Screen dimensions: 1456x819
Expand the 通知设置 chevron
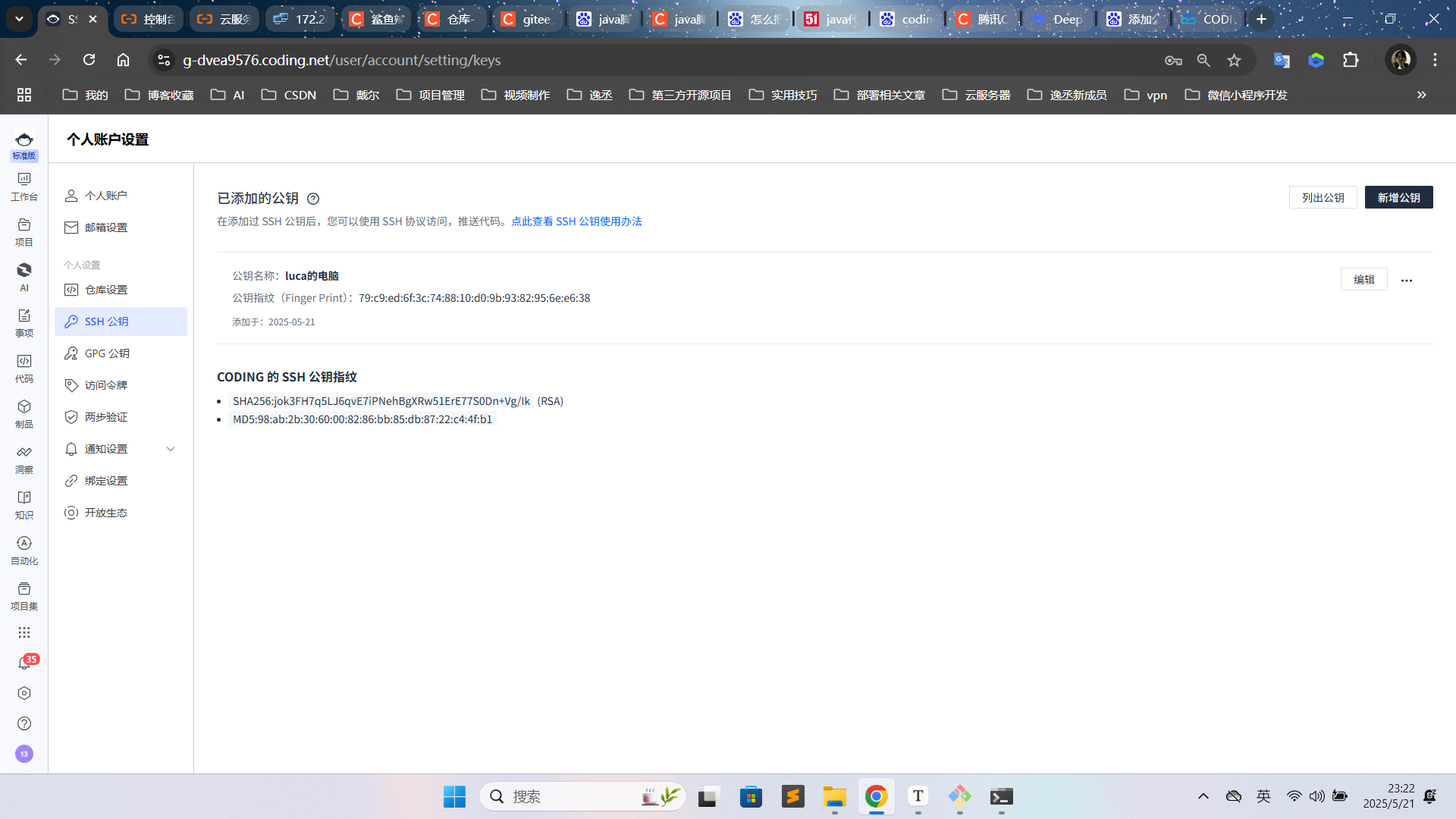point(171,449)
